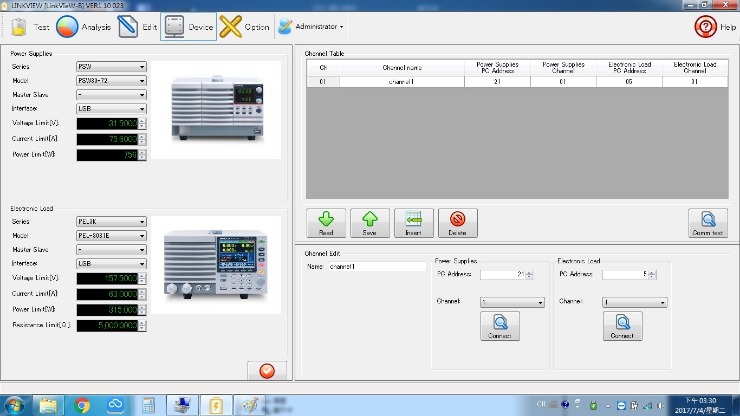Click the Option crossed-tools icon
The width and height of the screenshot is (740, 416).
[232, 27]
